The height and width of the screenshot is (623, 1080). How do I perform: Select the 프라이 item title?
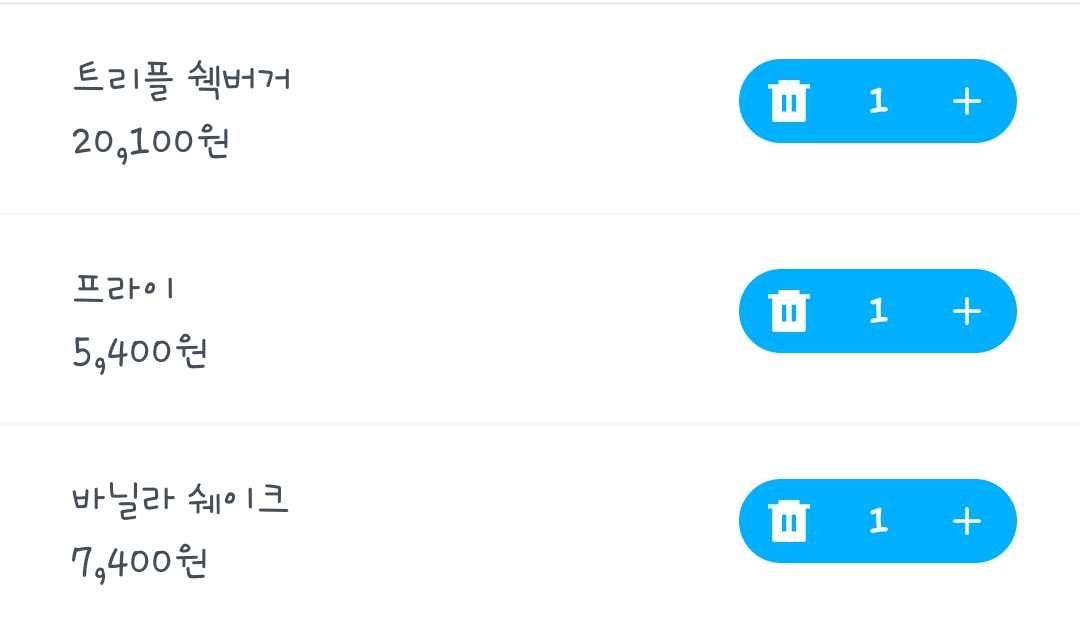point(124,288)
